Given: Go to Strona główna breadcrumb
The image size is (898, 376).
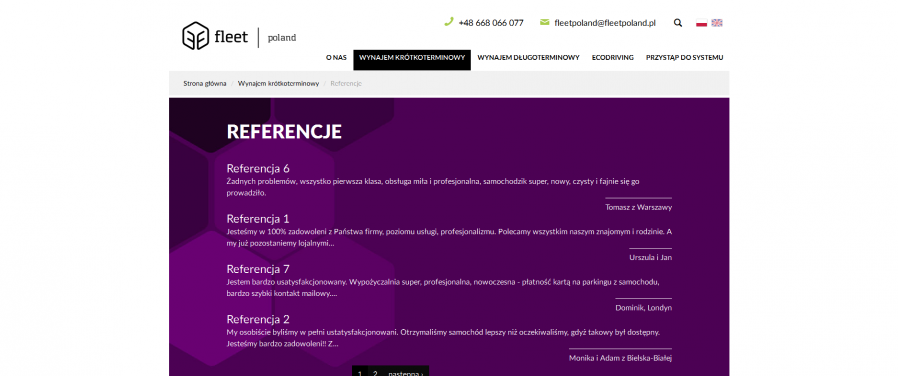Looking at the screenshot, I should pyautogui.click(x=205, y=84).
